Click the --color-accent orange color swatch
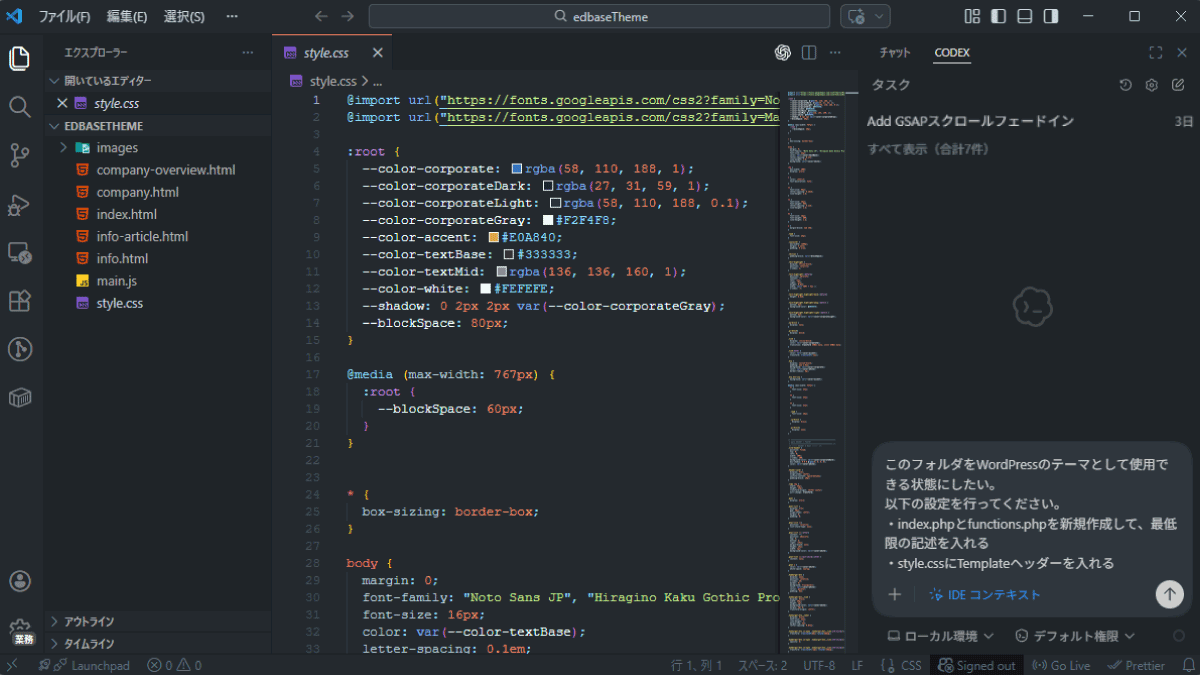 [x=493, y=238]
